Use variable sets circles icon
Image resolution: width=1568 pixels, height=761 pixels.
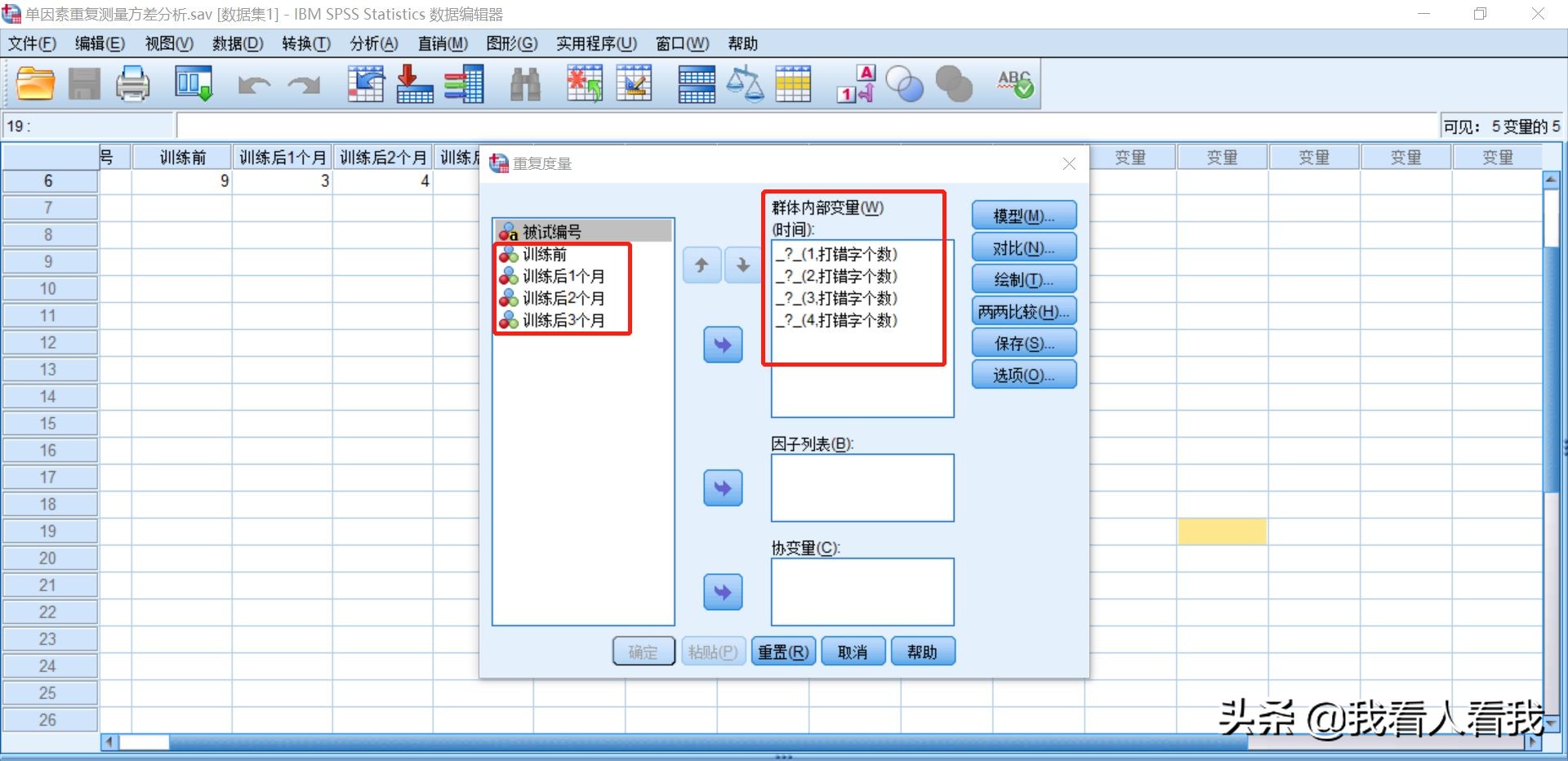click(x=905, y=84)
